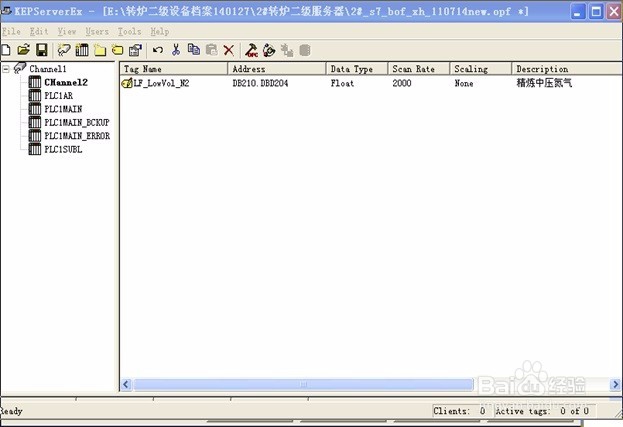Click the horizontal scrollbar right arrow

point(615,384)
